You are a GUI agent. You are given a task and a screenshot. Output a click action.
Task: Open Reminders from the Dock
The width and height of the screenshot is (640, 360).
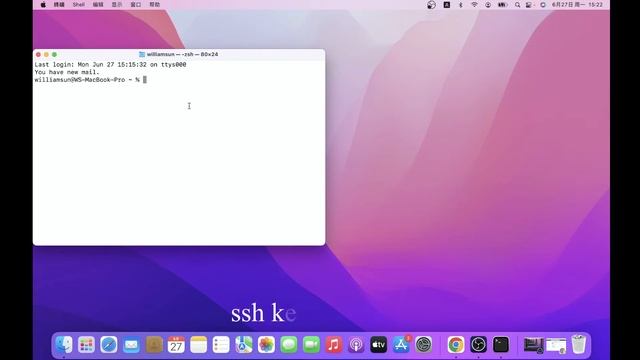pos(221,345)
